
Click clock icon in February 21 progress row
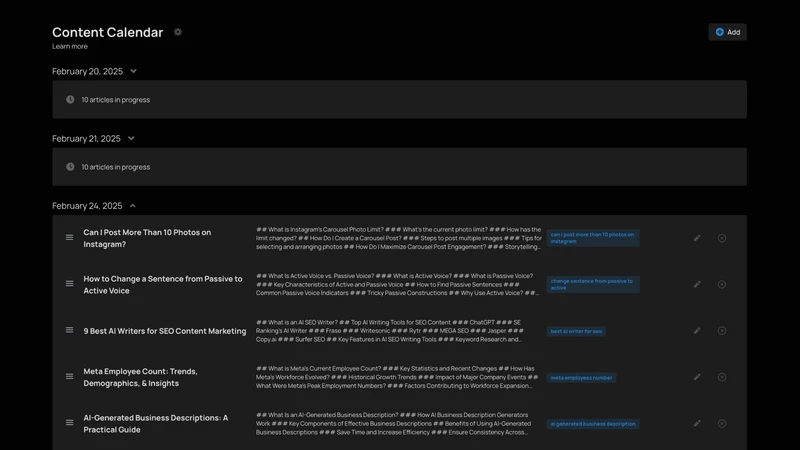70,167
